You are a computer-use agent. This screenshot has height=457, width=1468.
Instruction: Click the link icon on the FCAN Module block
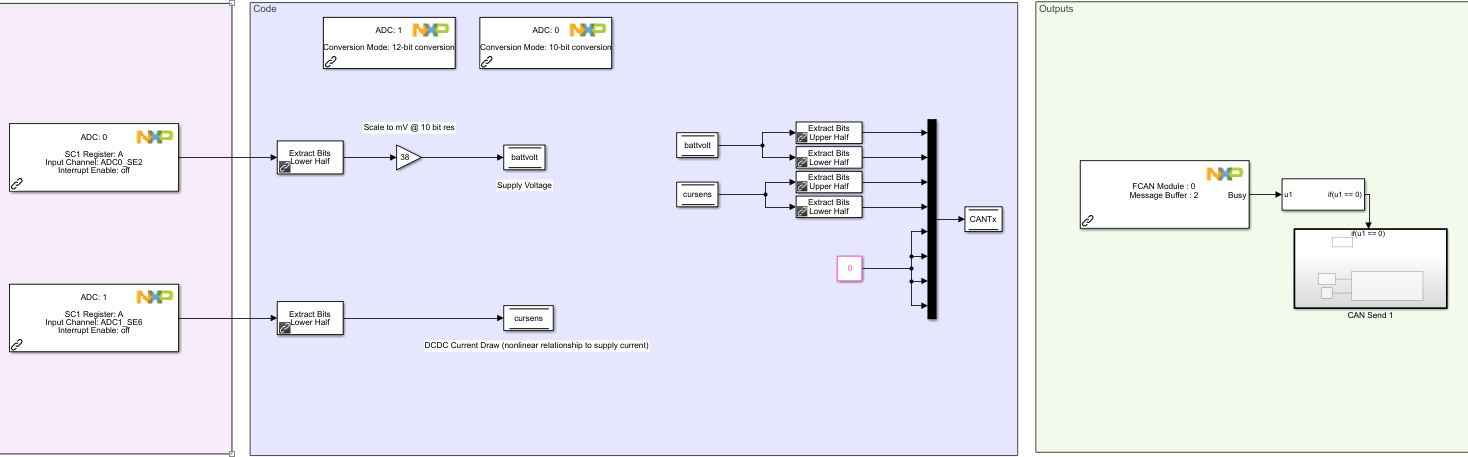(1088, 221)
